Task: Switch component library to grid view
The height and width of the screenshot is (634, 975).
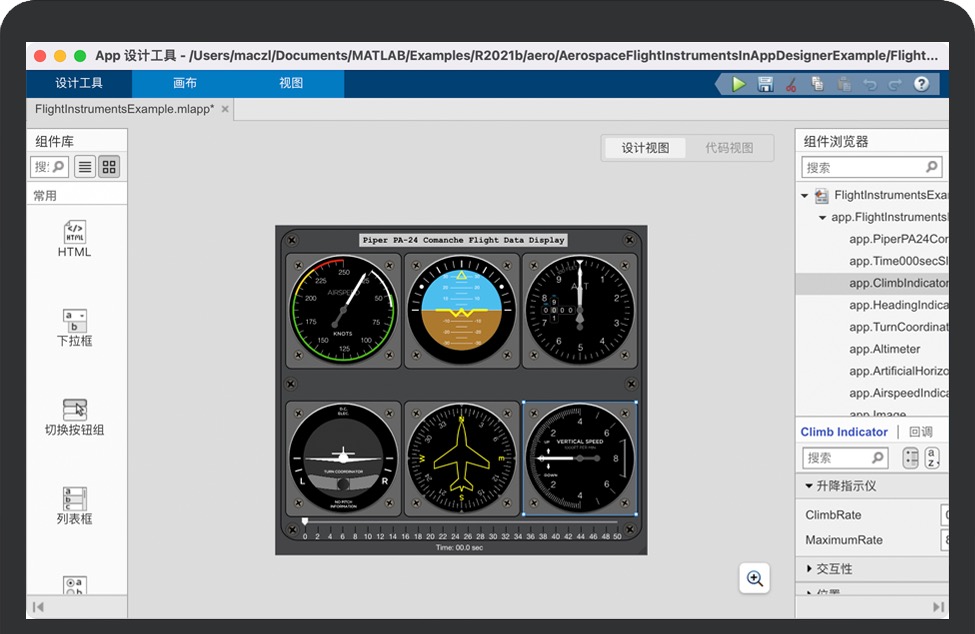Action: 109,167
